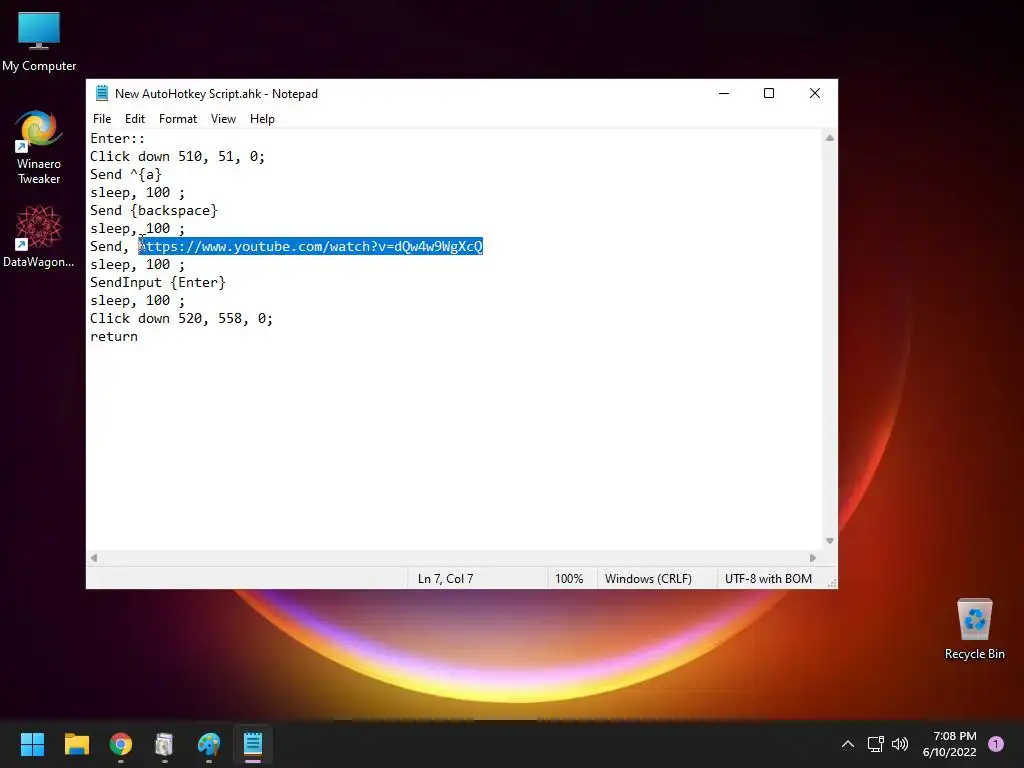Open the notification count badge
Viewport: 1024px width, 768px height.
(x=996, y=744)
